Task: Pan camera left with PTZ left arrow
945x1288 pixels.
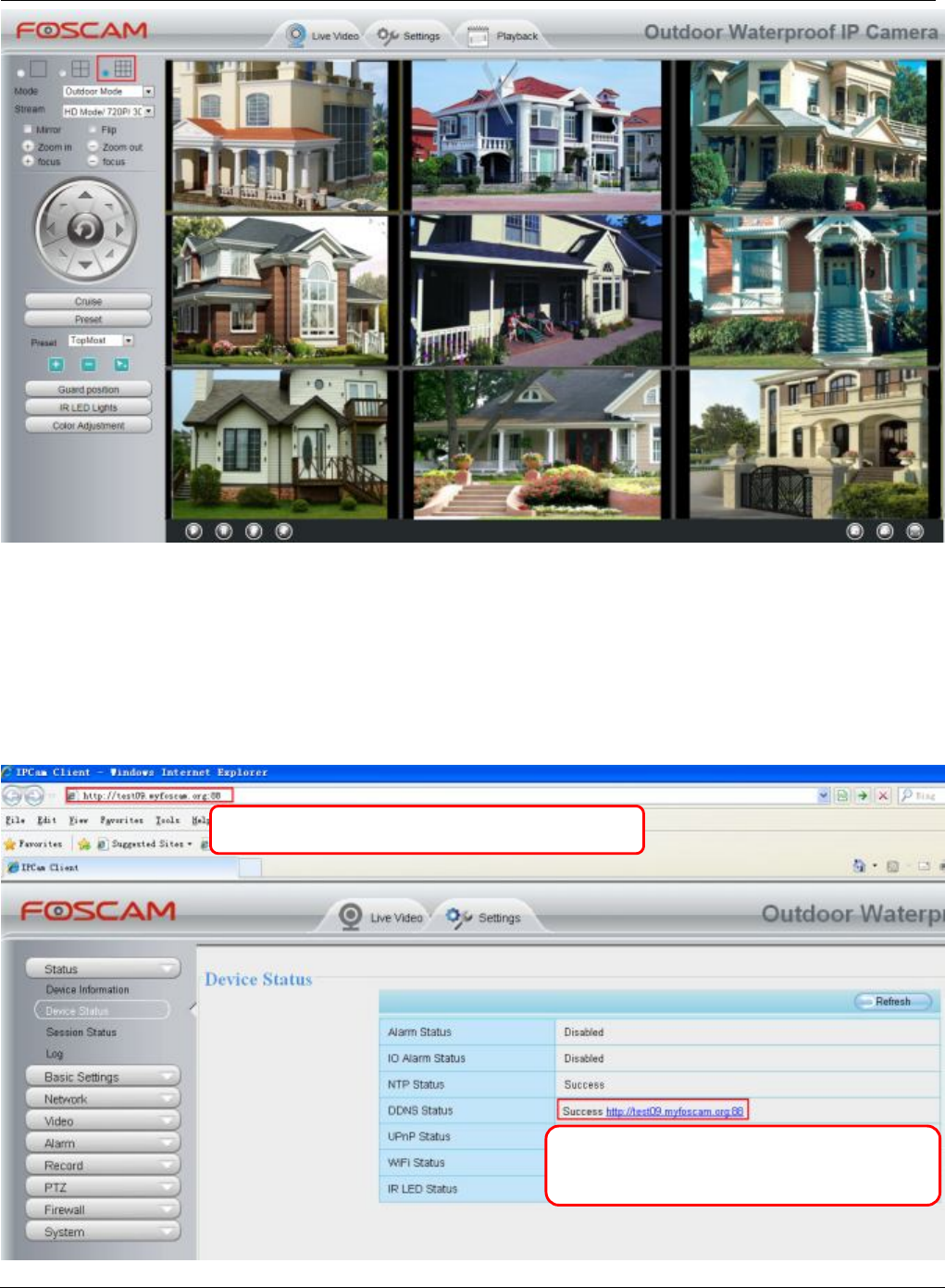Action: click(x=50, y=230)
